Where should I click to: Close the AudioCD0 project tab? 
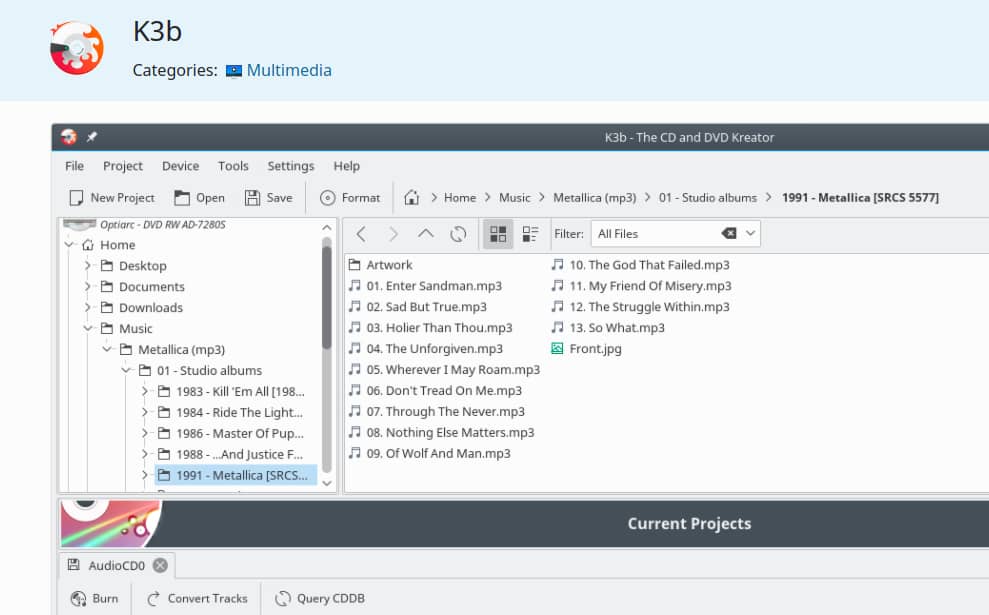160,565
